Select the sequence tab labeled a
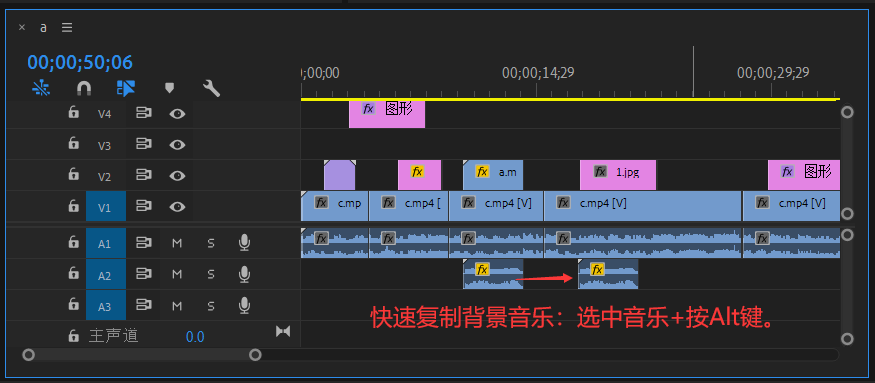 44,27
